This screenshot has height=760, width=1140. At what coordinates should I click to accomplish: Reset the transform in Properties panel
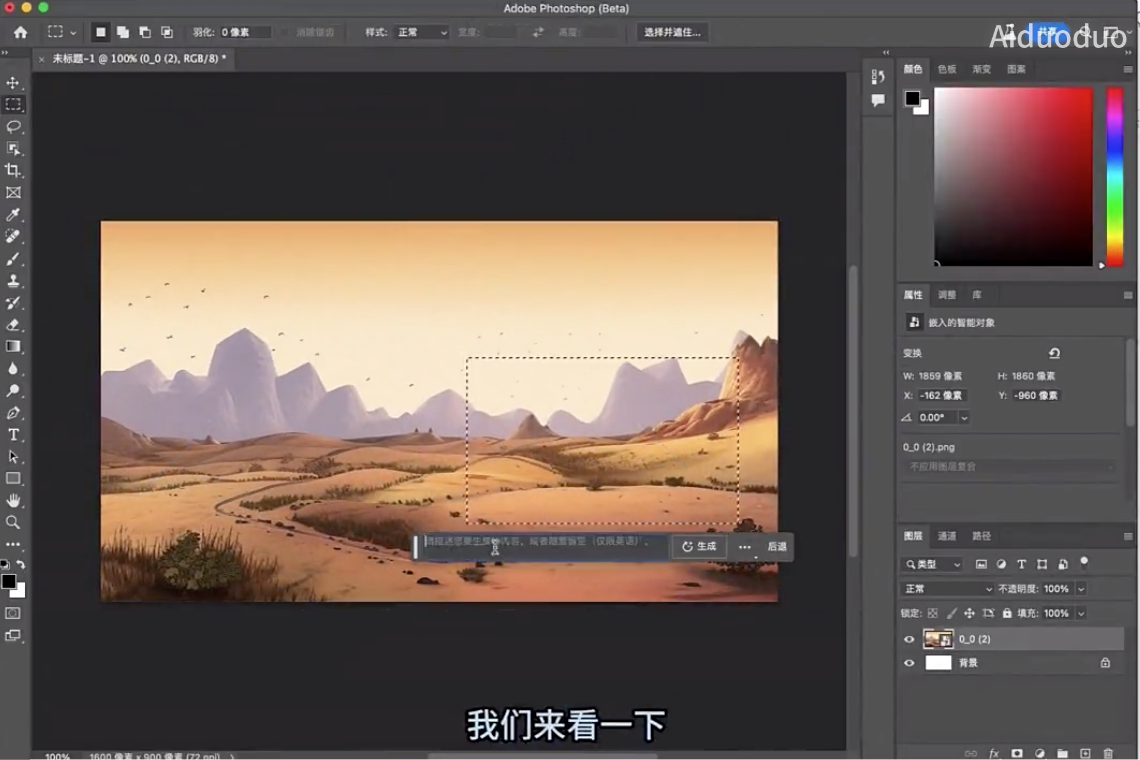pyautogui.click(x=1054, y=353)
